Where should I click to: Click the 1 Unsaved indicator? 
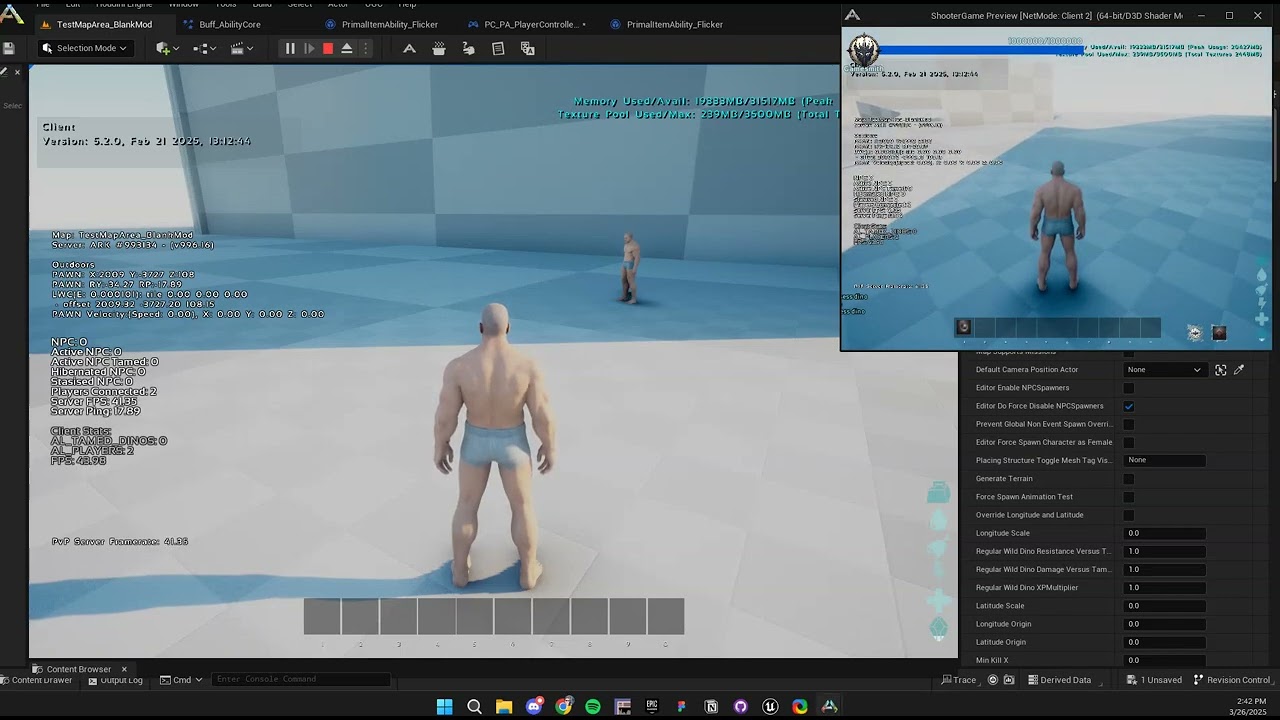(1154, 680)
